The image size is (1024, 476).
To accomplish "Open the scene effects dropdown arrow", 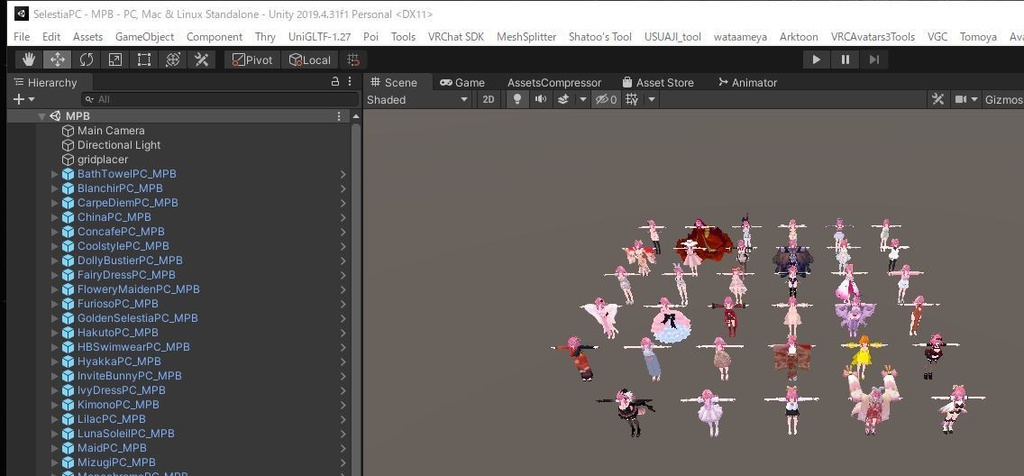I will [x=583, y=99].
